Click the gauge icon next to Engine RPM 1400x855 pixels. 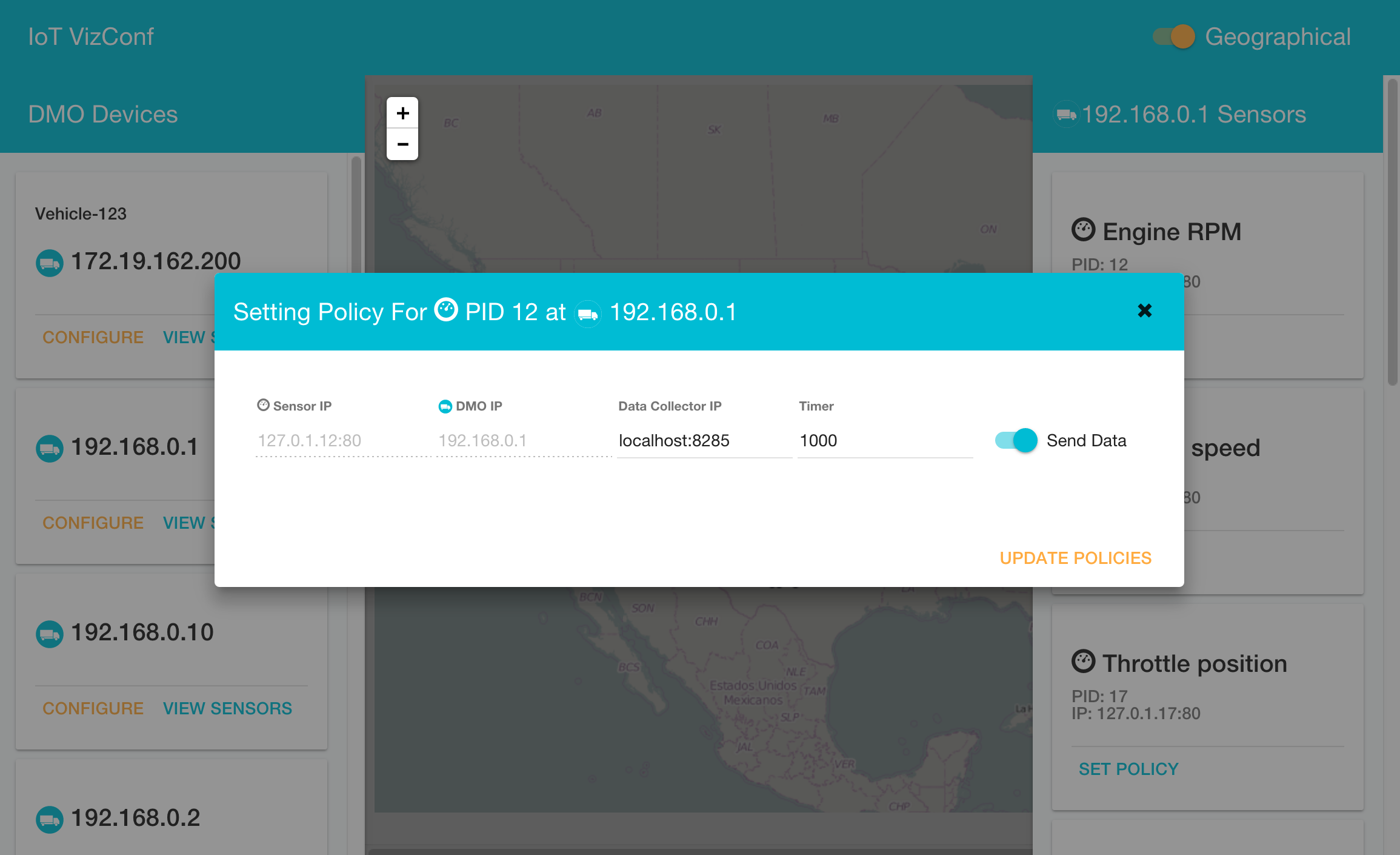1083,230
